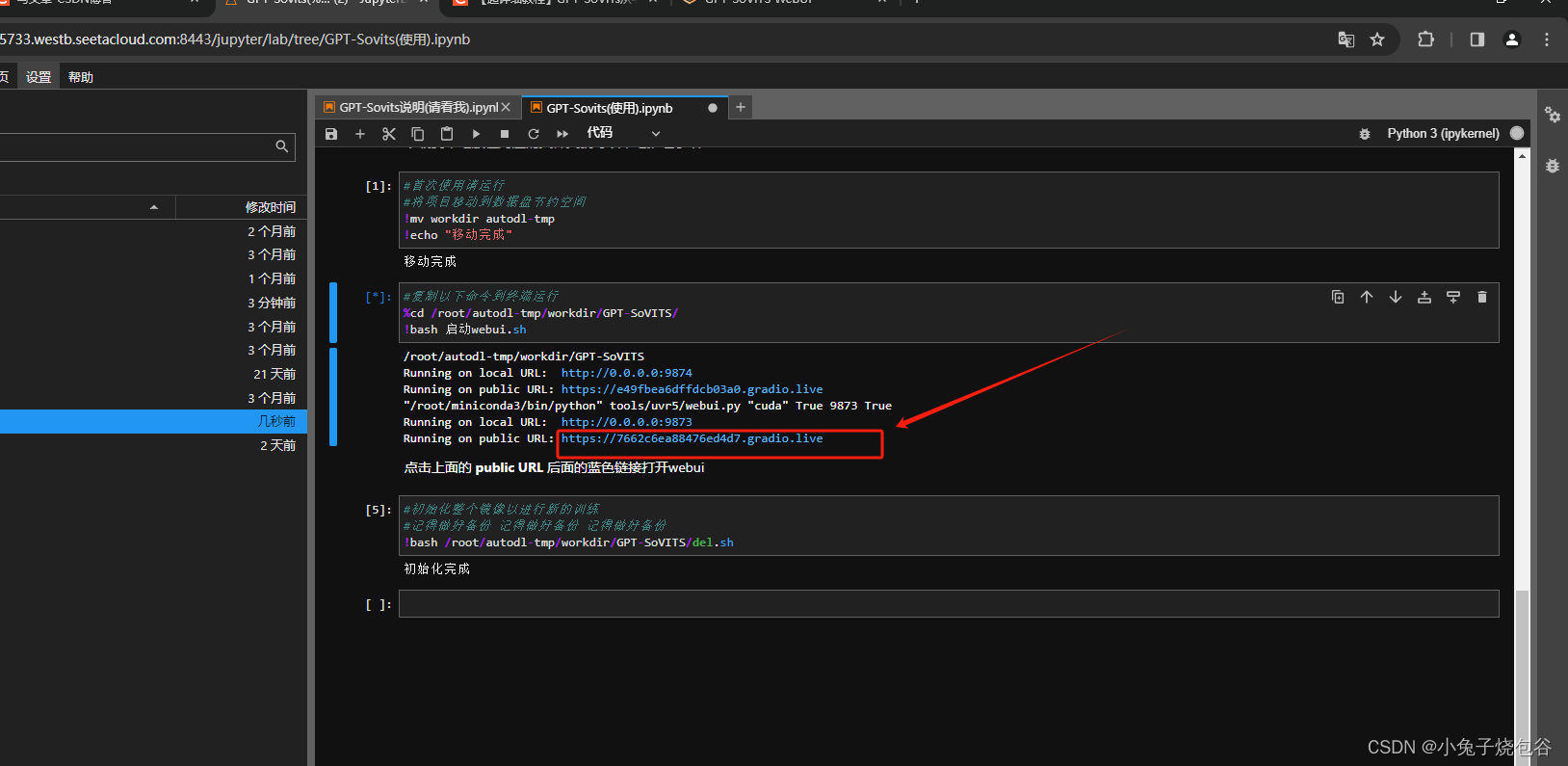The width and height of the screenshot is (1568, 766).
Task: Close the GPT-Sovits说明(请看我).ipynb tab
Action: click(x=506, y=108)
